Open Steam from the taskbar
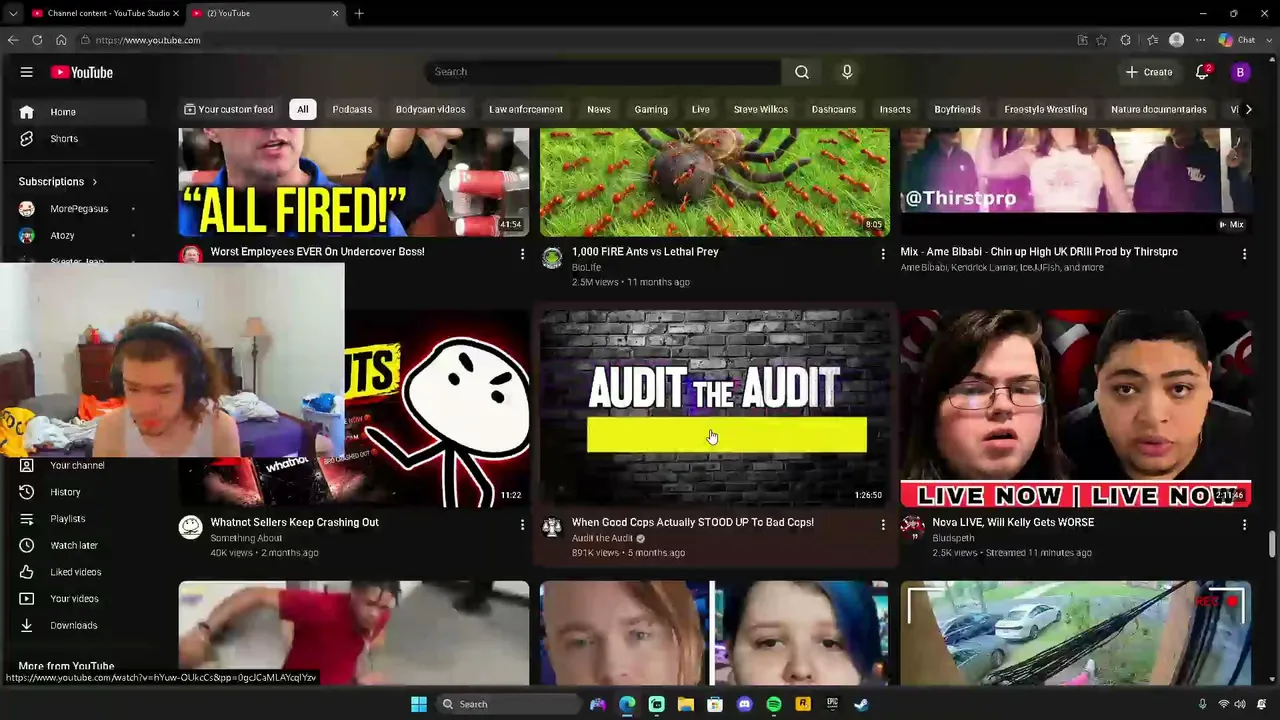Screen dimensions: 1280x720 (862, 704)
